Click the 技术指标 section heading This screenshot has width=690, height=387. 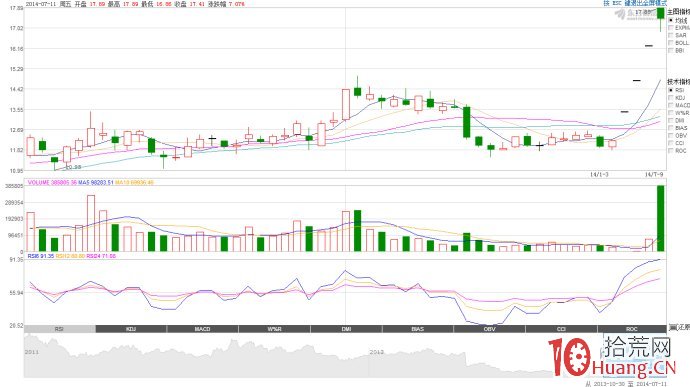679,82
